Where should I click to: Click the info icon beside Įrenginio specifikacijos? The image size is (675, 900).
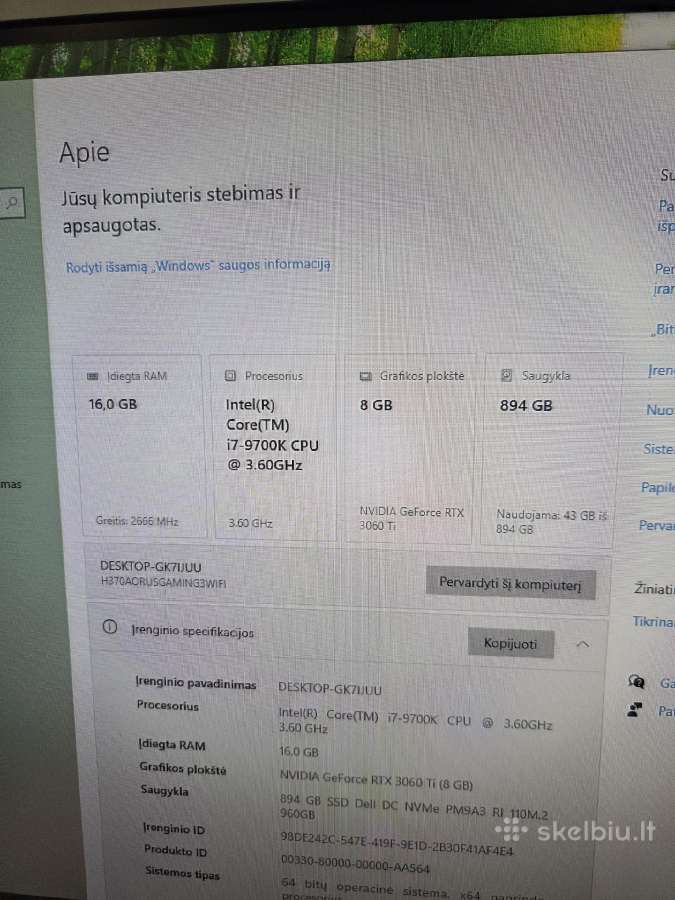[x=110, y=627]
